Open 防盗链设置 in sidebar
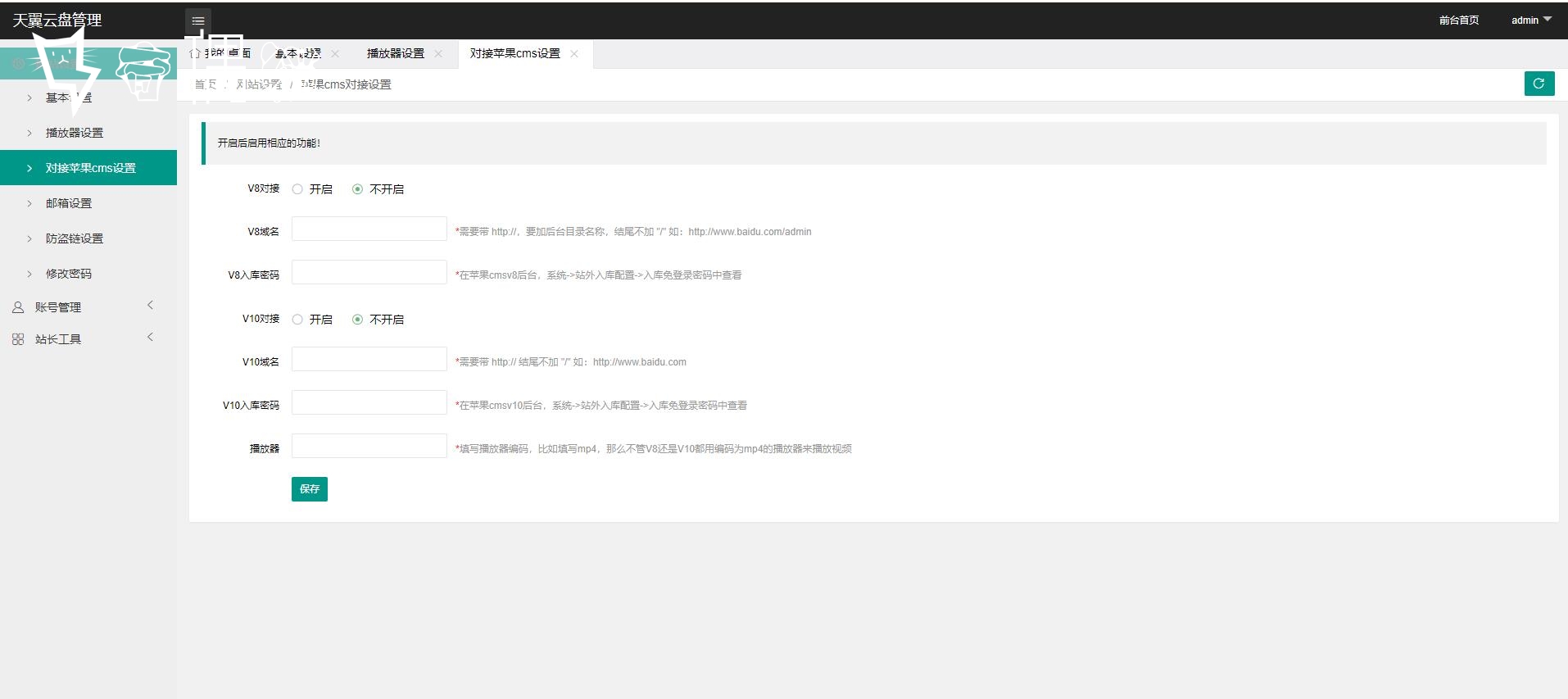 [x=88, y=238]
